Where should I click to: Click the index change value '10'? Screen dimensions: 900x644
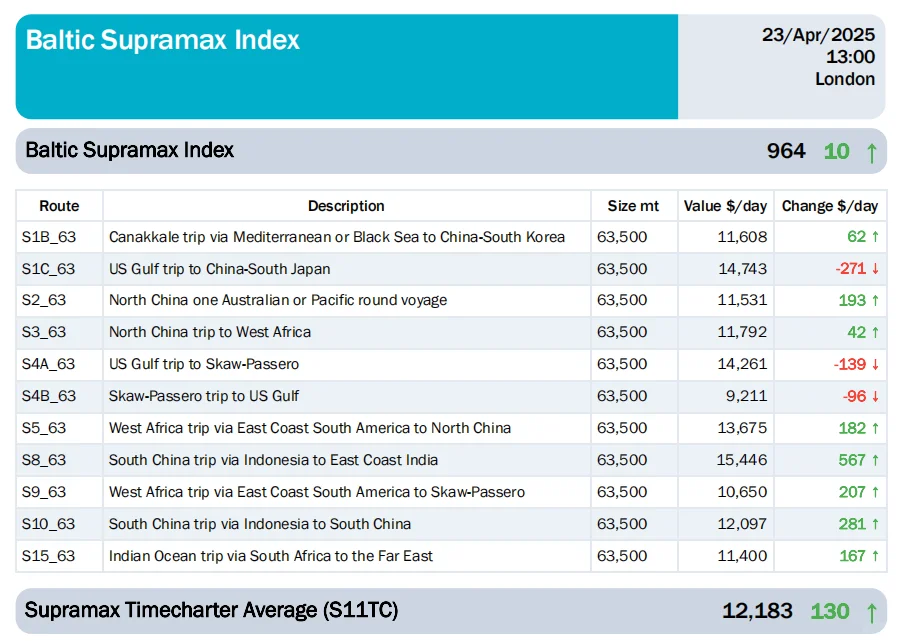pos(836,151)
